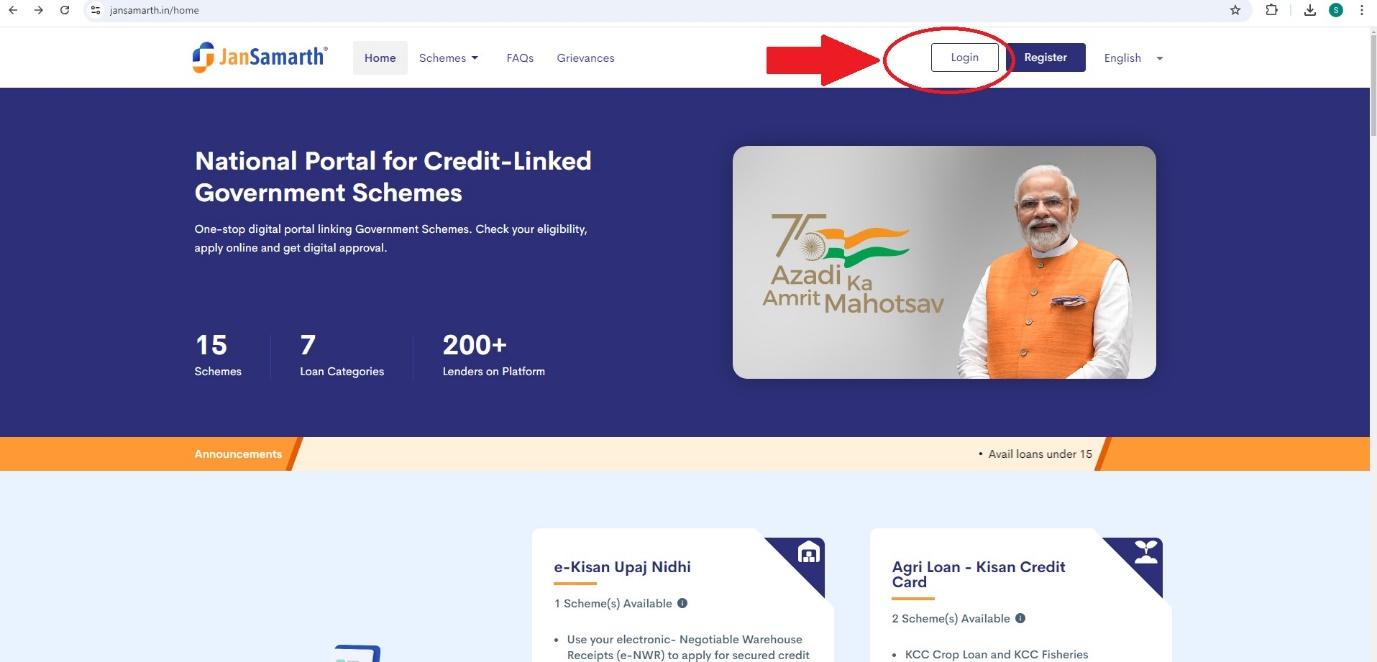Go to the FAQs menu item

(x=520, y=58)
